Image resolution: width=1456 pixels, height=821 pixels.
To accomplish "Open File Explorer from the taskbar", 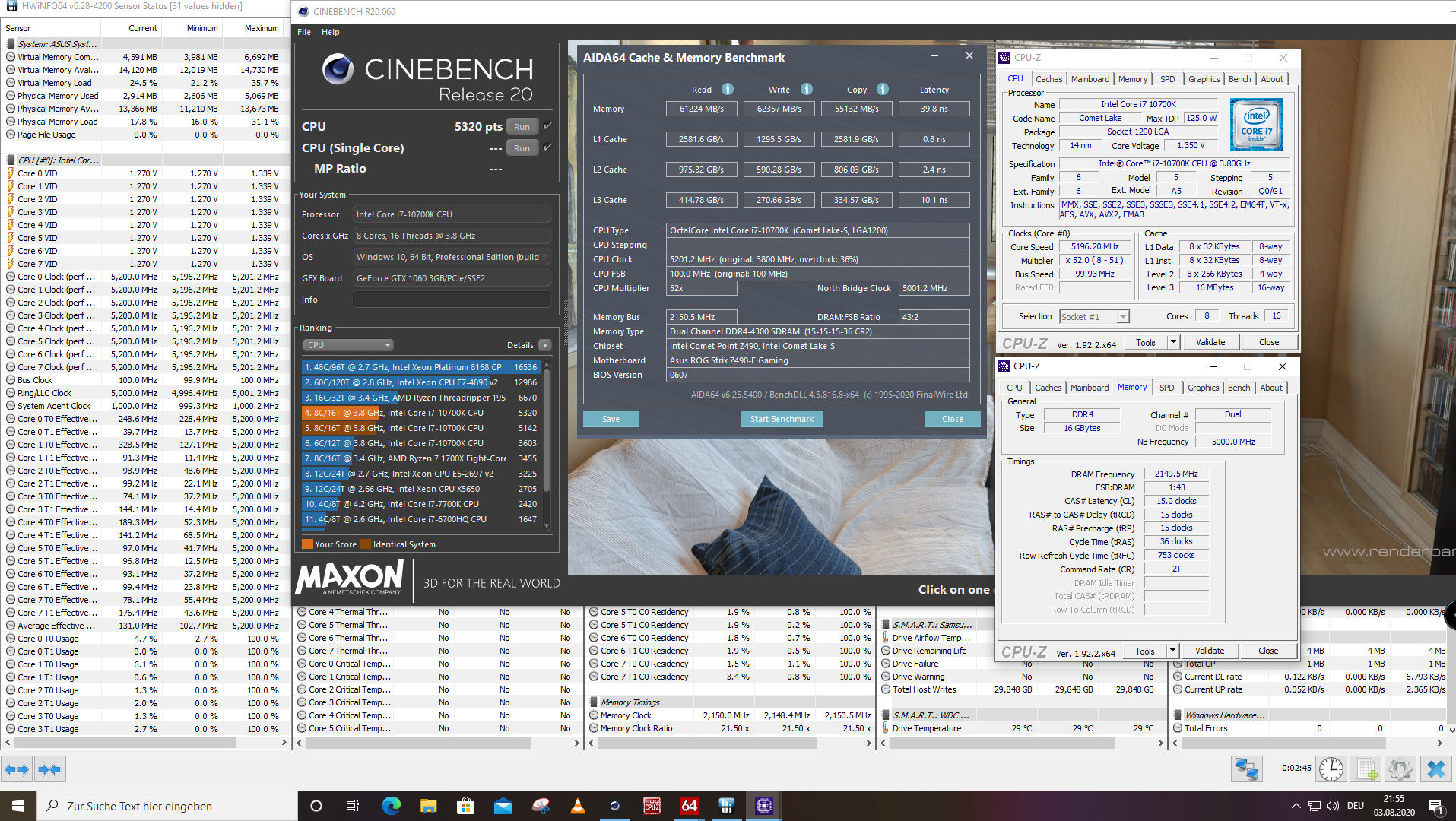I will pyautogui.click(x=428, y=806).
